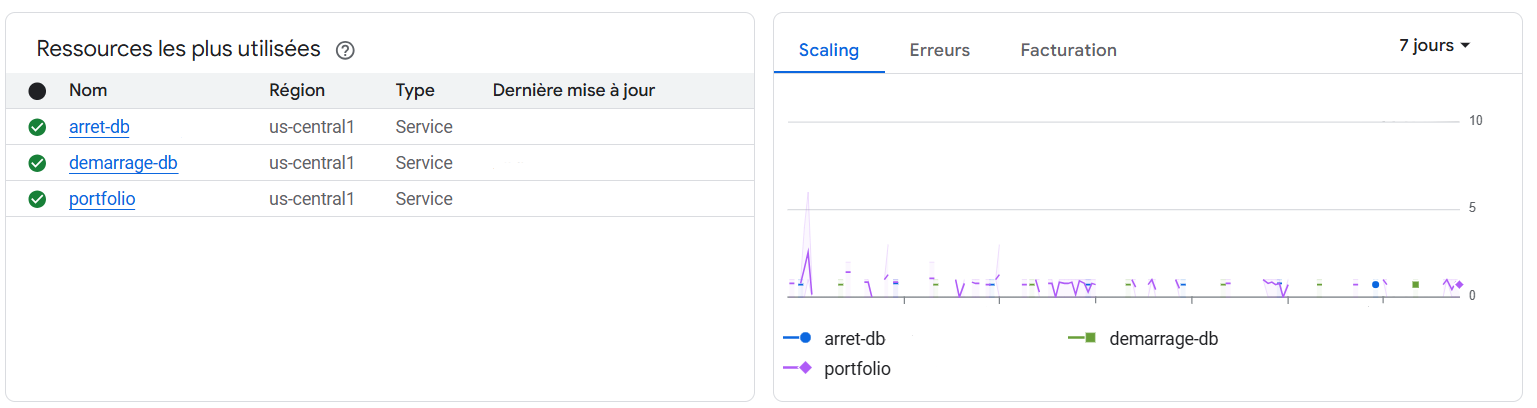Open the arret-db service link

click(x=99, y=127)
